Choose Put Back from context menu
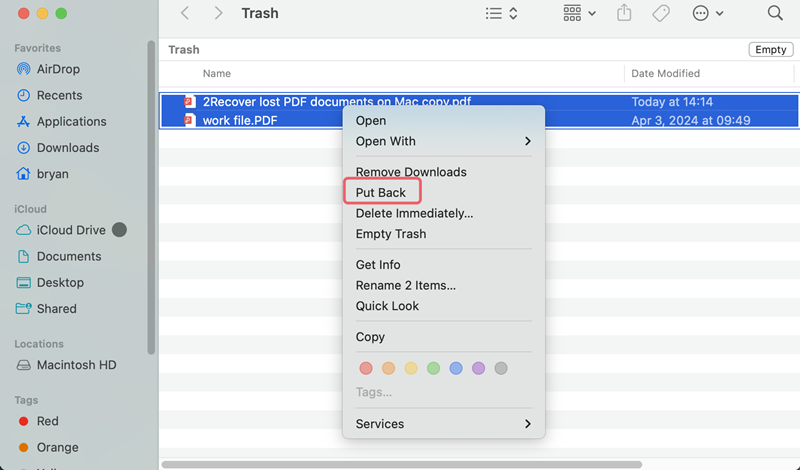The width and height of the screenshot is (800, 470). tap(381, 192)
